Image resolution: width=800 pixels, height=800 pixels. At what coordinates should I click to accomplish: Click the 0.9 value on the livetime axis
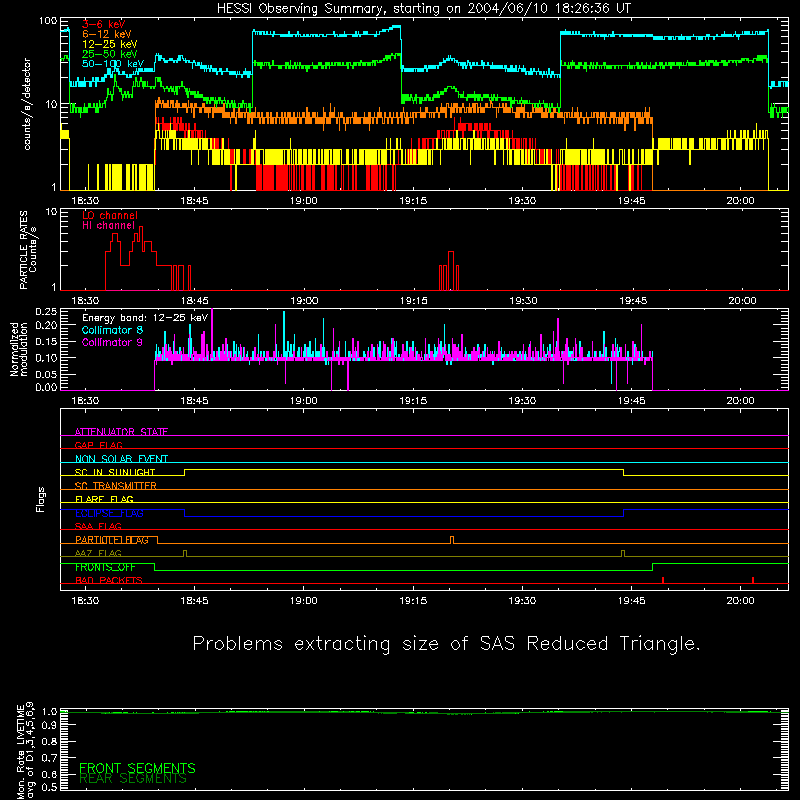pyautogui.click(x=49, y=726)
